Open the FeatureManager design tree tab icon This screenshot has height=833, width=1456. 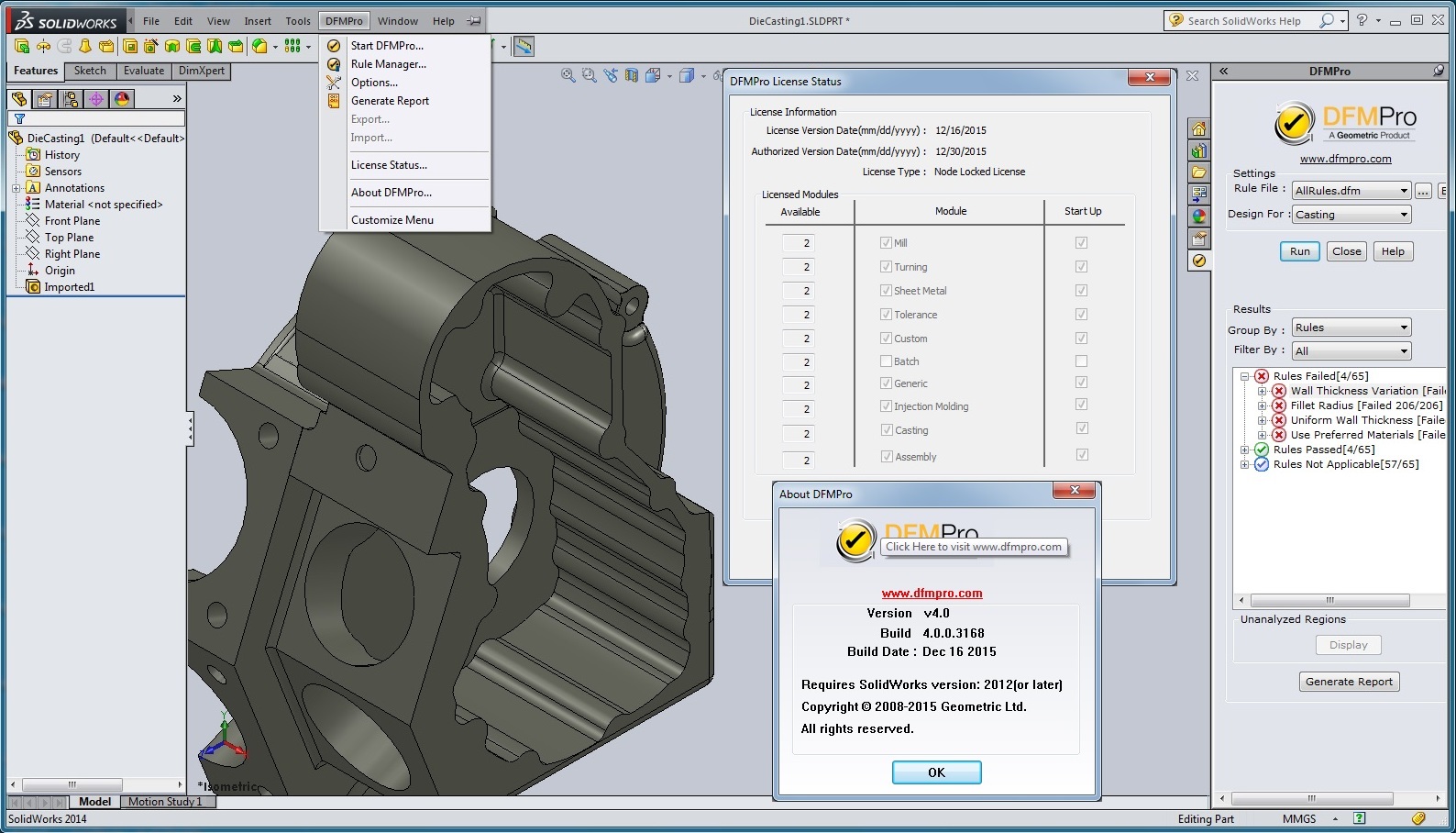[19, 98]
